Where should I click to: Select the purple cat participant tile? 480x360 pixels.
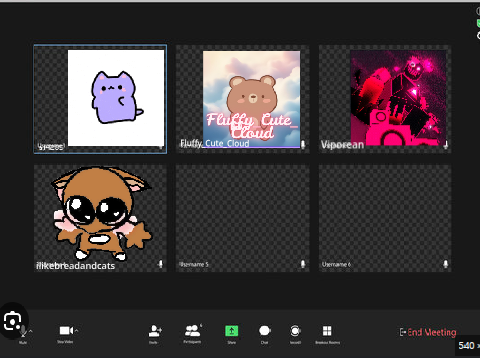100,99
